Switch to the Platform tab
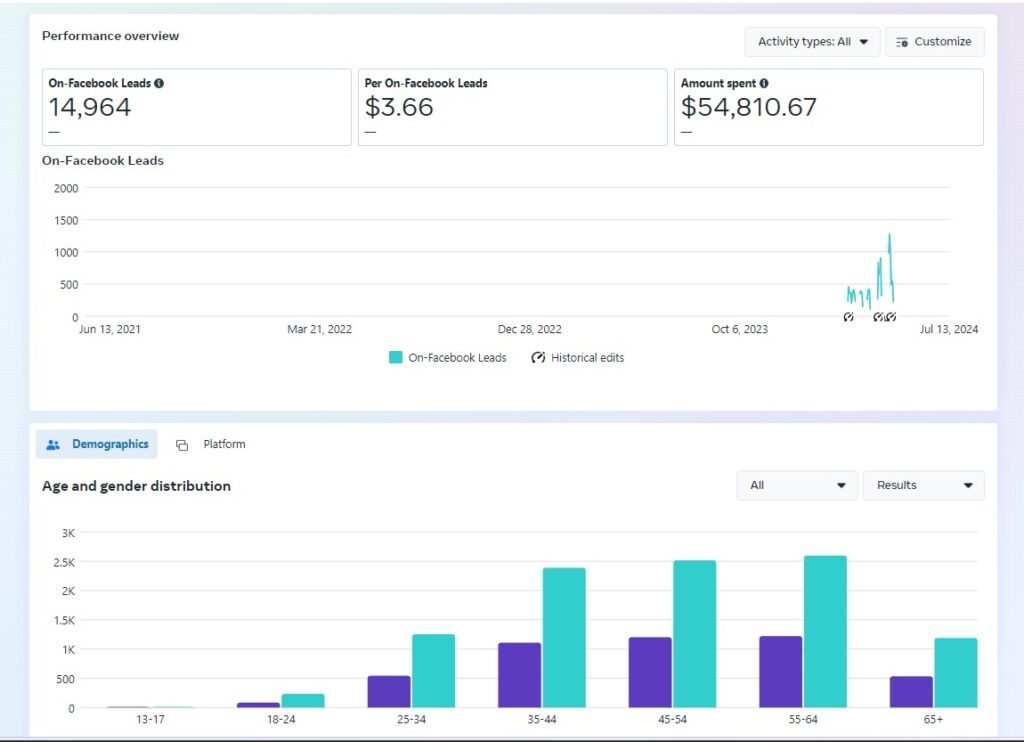Viewport: 1024px width, 742px height. (211, 444)
